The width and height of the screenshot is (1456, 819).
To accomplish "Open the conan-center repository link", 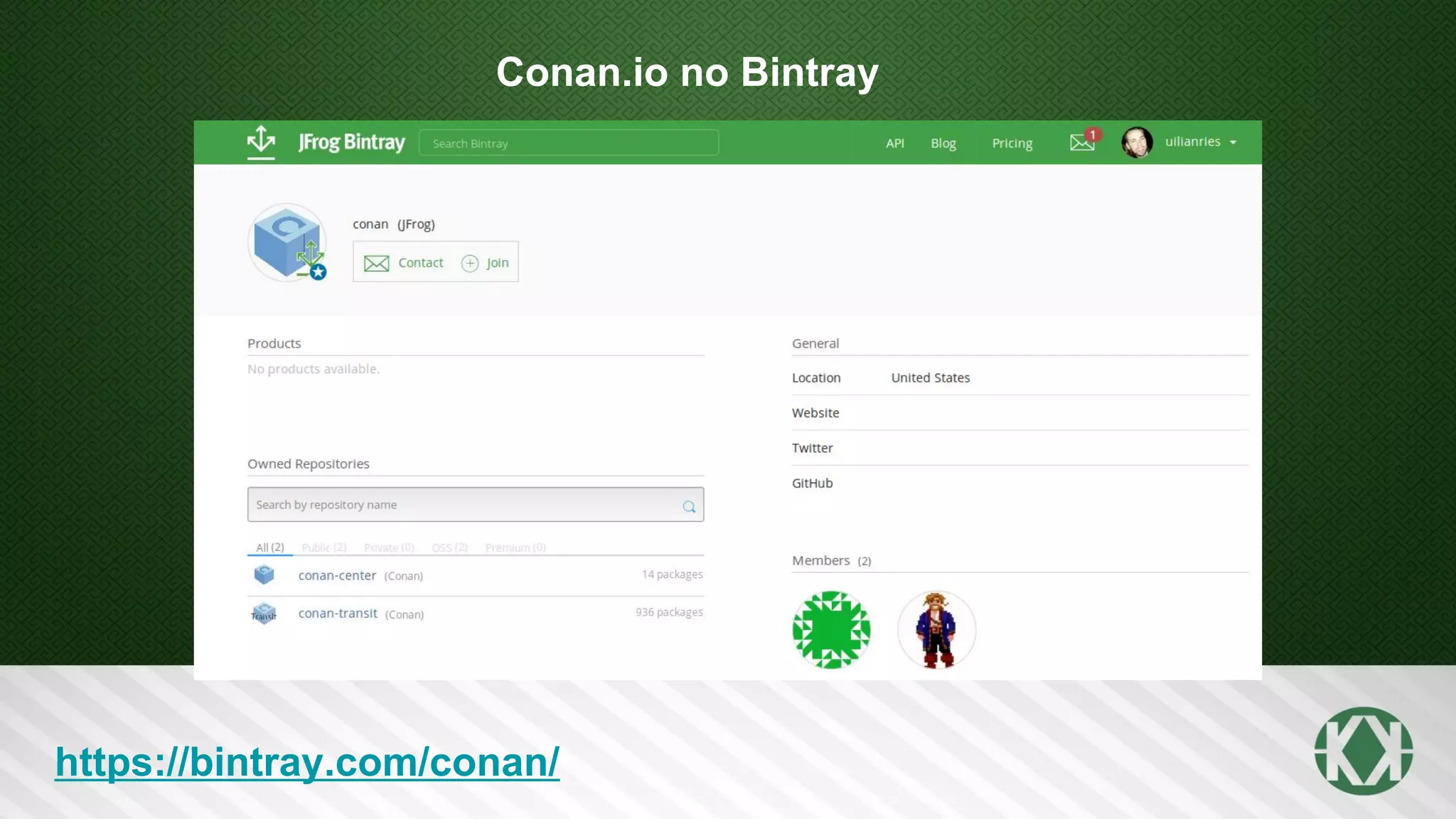I will pyautogui.click(x=337, y=575).
